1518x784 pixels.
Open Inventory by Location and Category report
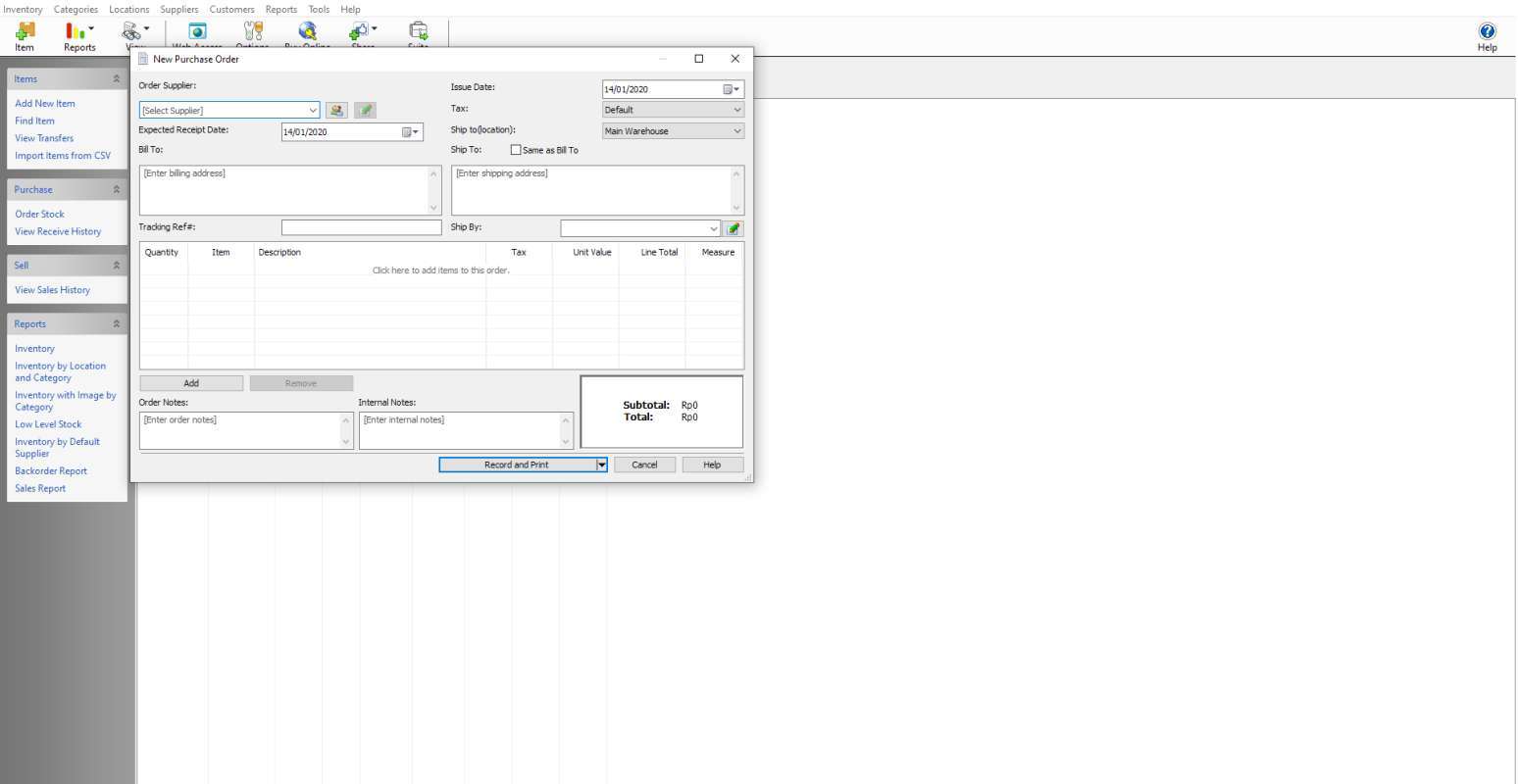[x=60, y=371]
